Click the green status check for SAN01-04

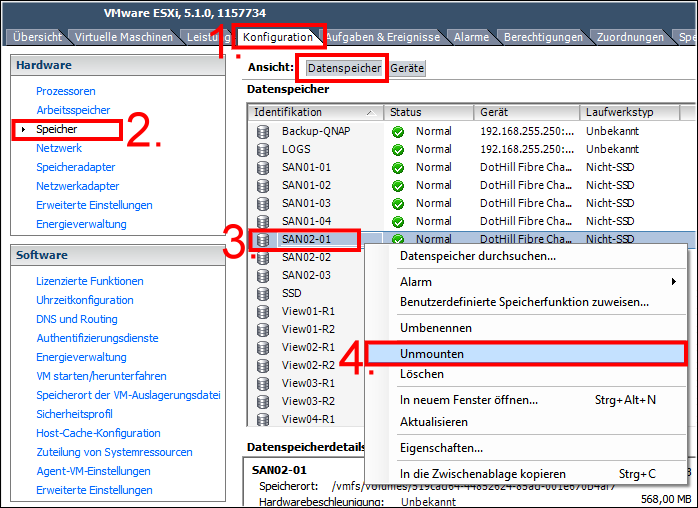[398, 221]
